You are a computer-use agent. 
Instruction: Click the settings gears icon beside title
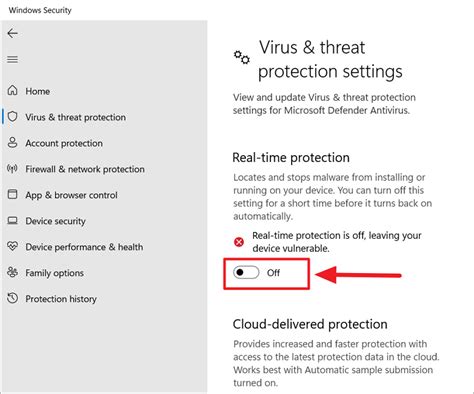click(x=242, y=57)
